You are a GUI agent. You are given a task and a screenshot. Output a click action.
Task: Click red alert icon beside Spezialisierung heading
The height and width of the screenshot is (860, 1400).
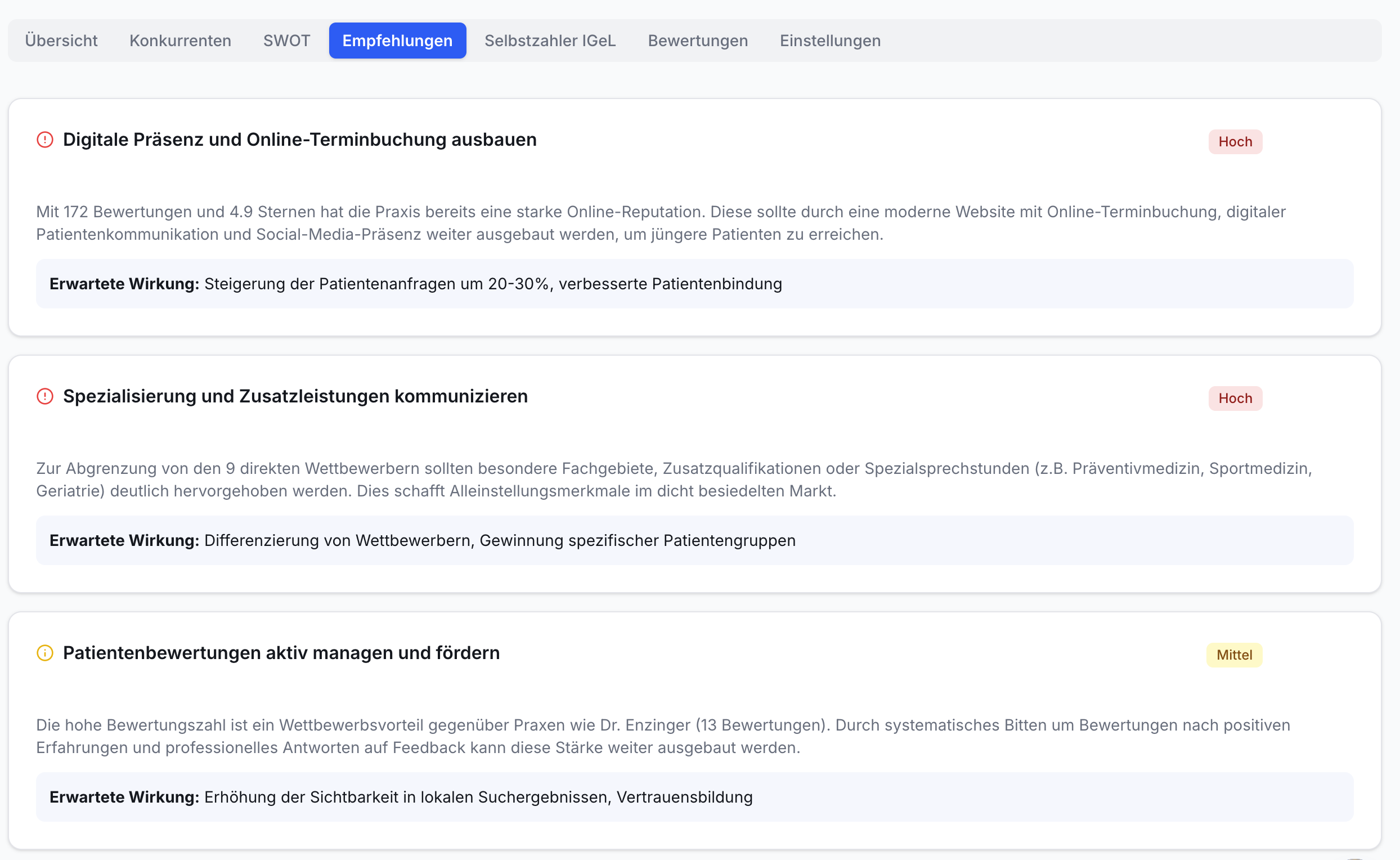pyautogui.click(x=45, y=396)
